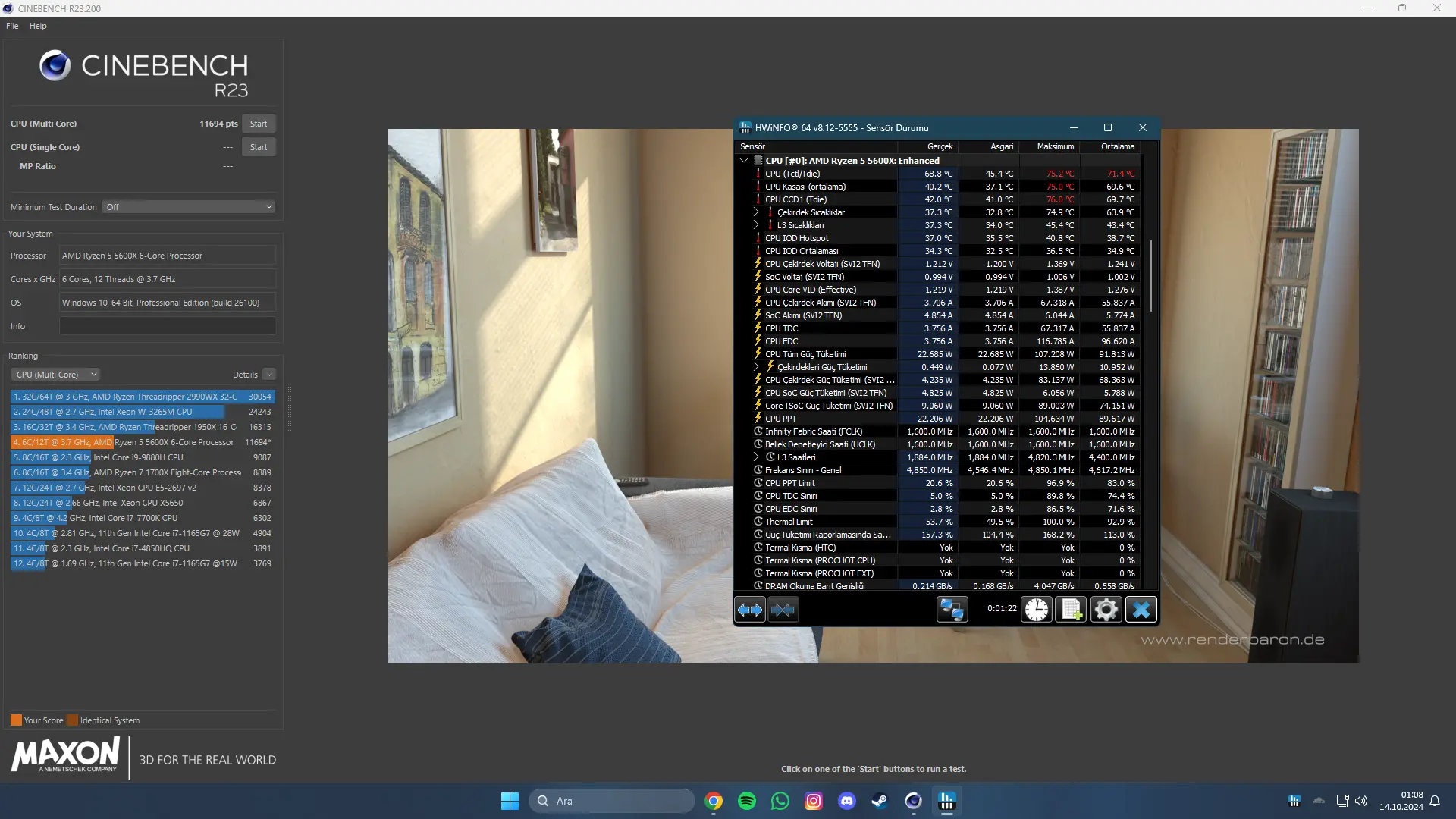
Task: Click the Your Score orange swatch
Action: 16,720
